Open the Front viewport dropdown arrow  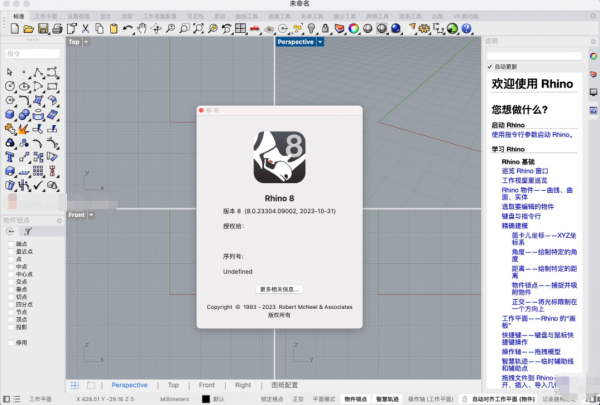91,215
